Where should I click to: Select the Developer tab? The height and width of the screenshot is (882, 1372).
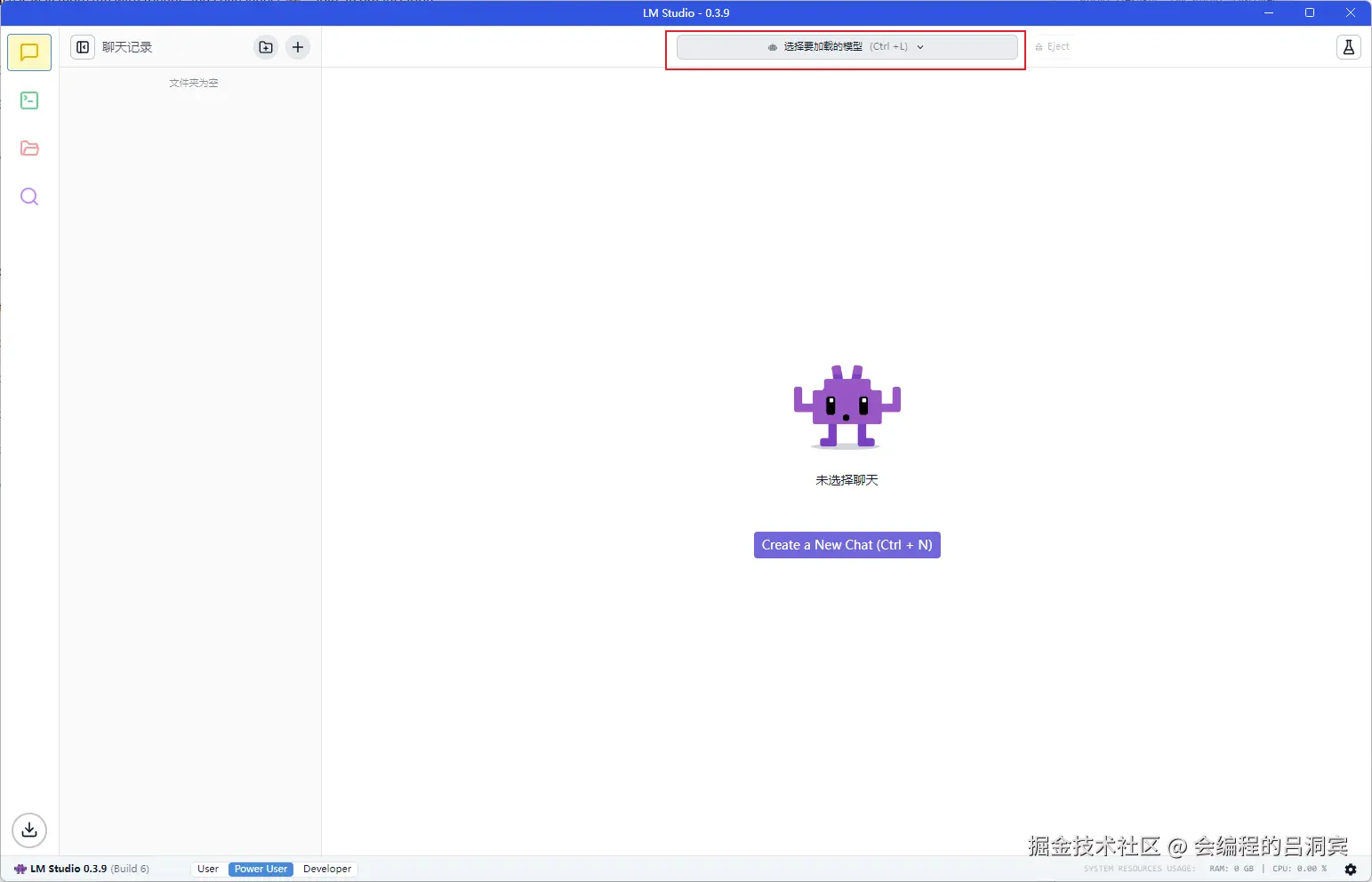326,869
